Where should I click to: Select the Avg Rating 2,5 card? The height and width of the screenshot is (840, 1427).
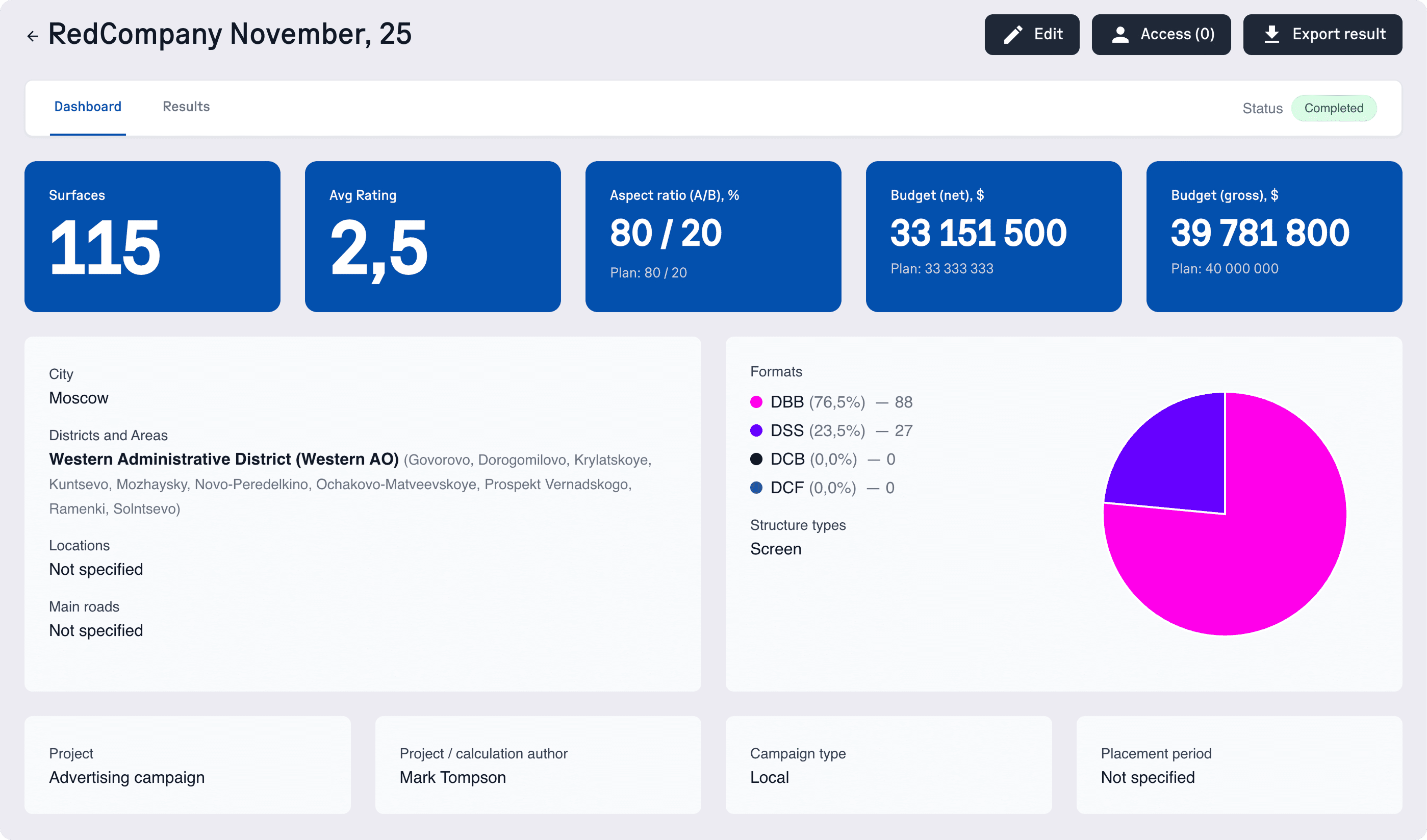[x=432, y=237]
